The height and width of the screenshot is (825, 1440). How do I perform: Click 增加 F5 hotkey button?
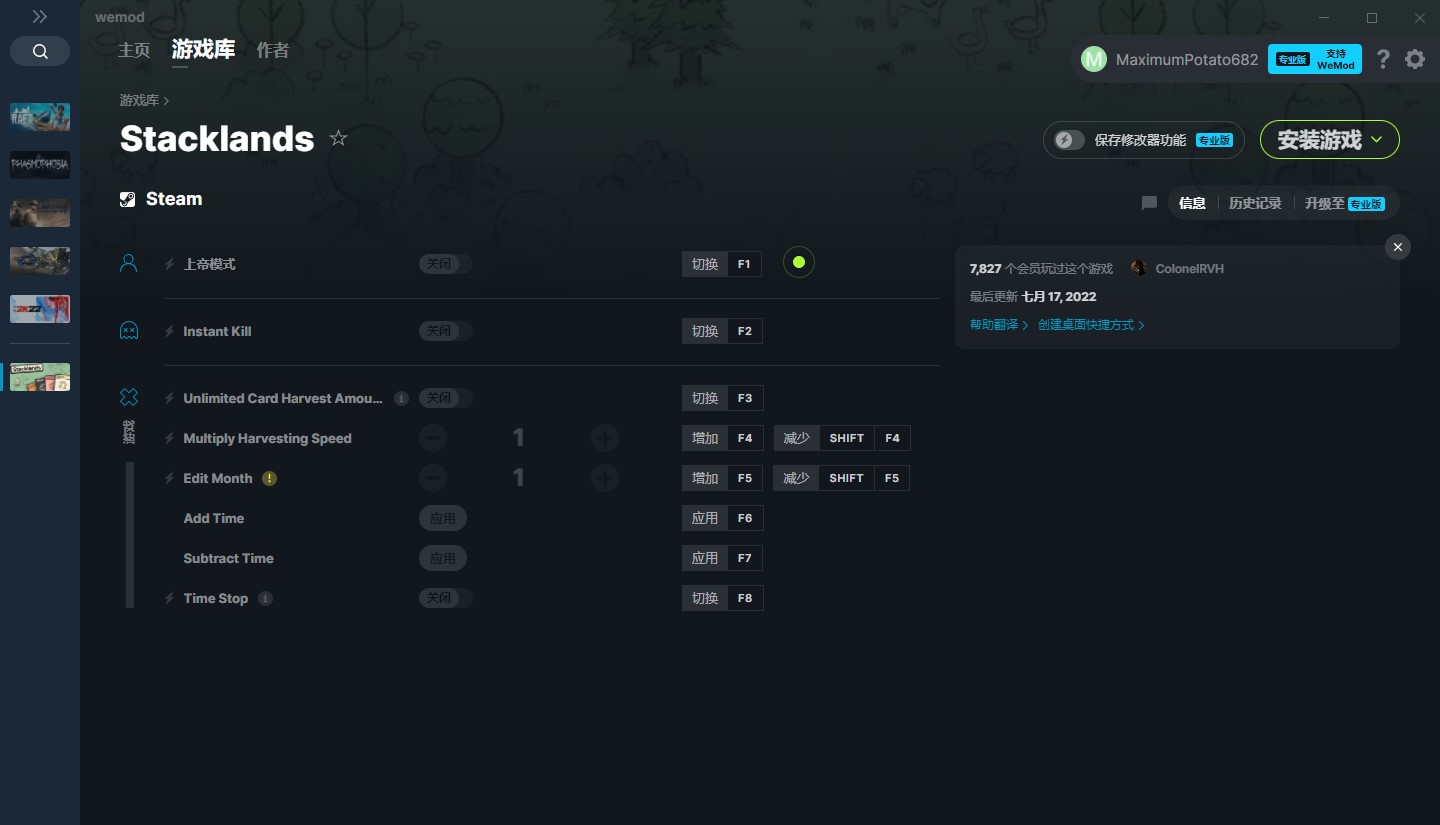pos(722,478)
